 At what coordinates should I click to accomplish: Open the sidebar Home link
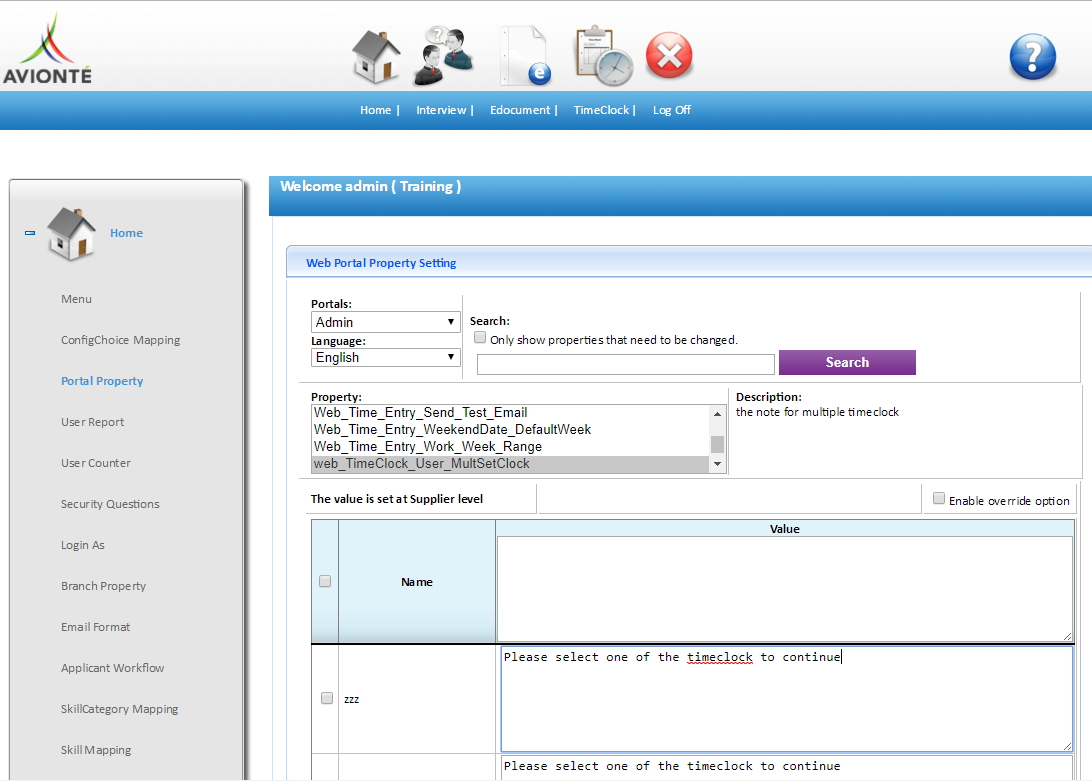point(126,233)
